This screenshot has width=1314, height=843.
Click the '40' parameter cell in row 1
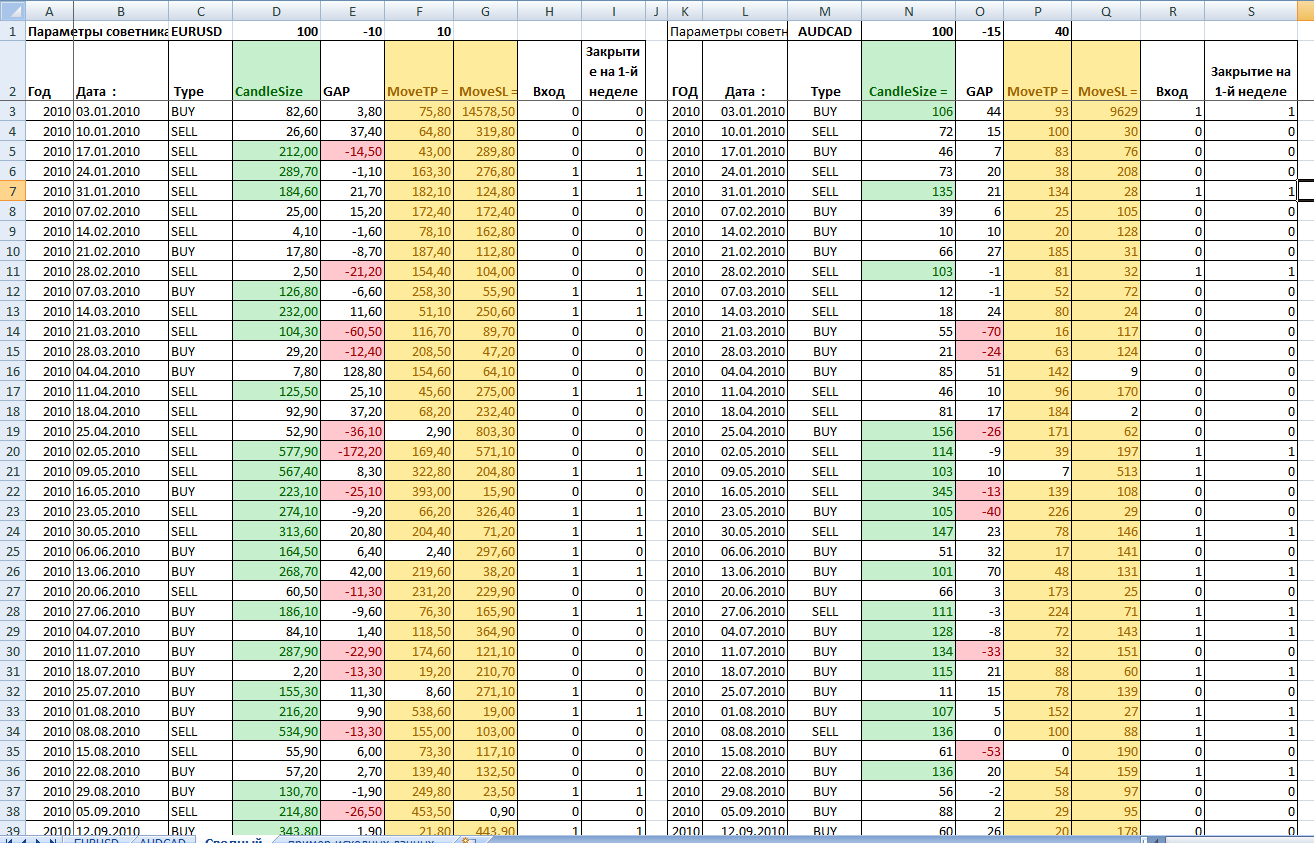coord(1038,31)
